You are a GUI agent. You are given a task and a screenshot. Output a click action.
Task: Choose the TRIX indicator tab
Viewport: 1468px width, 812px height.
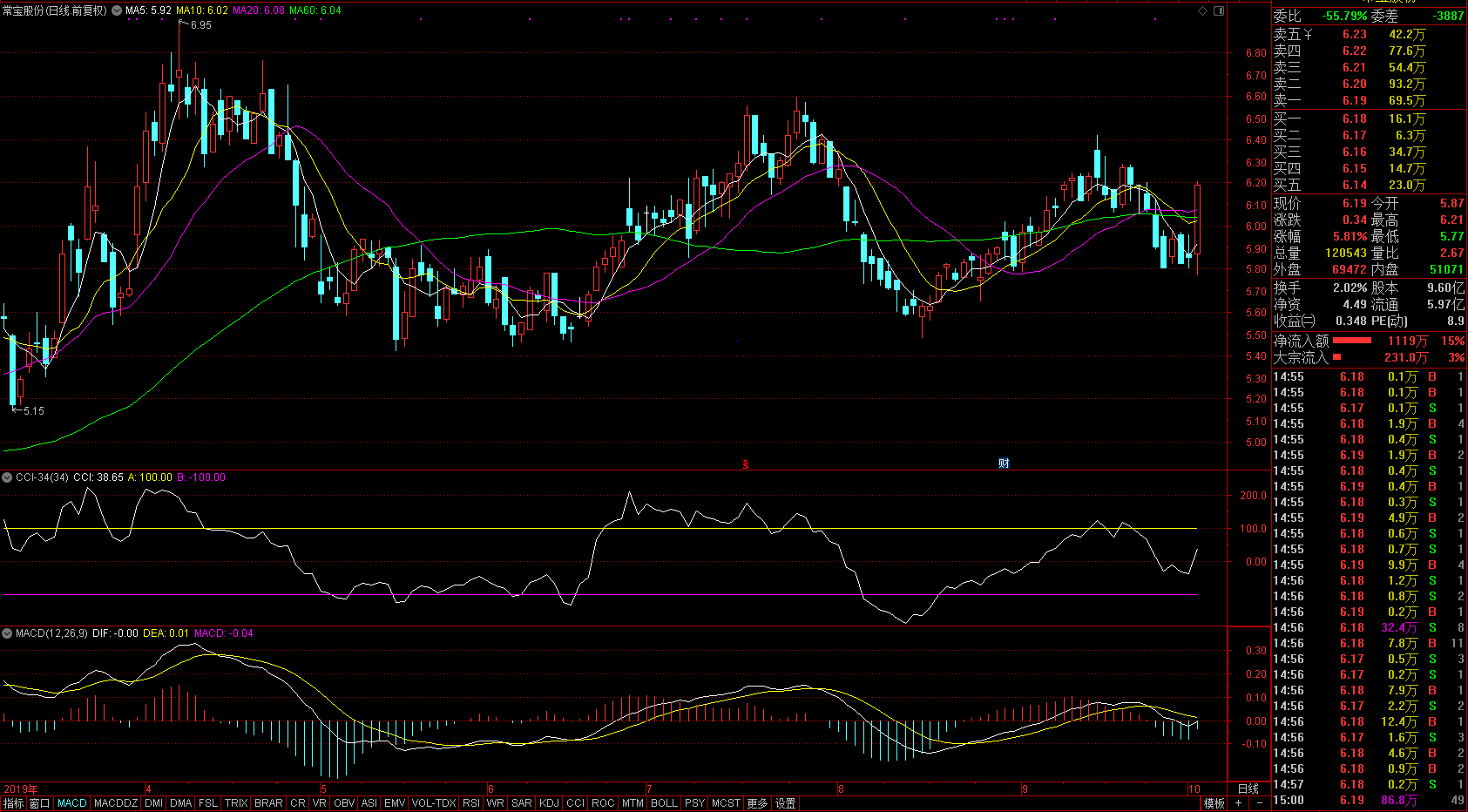click(x=236, y=803)
